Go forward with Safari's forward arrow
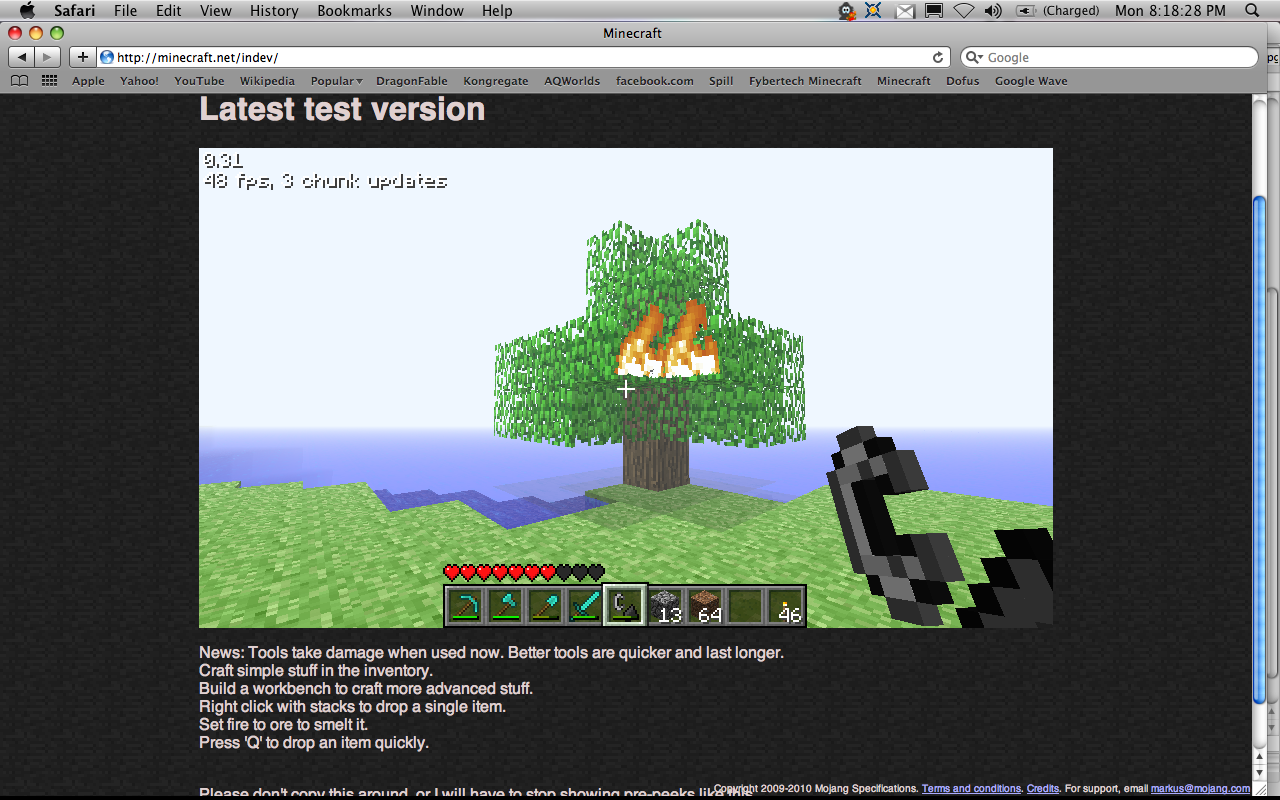Image resolution: width=1280 pixels, height=800 pixels. coord(48,57)
